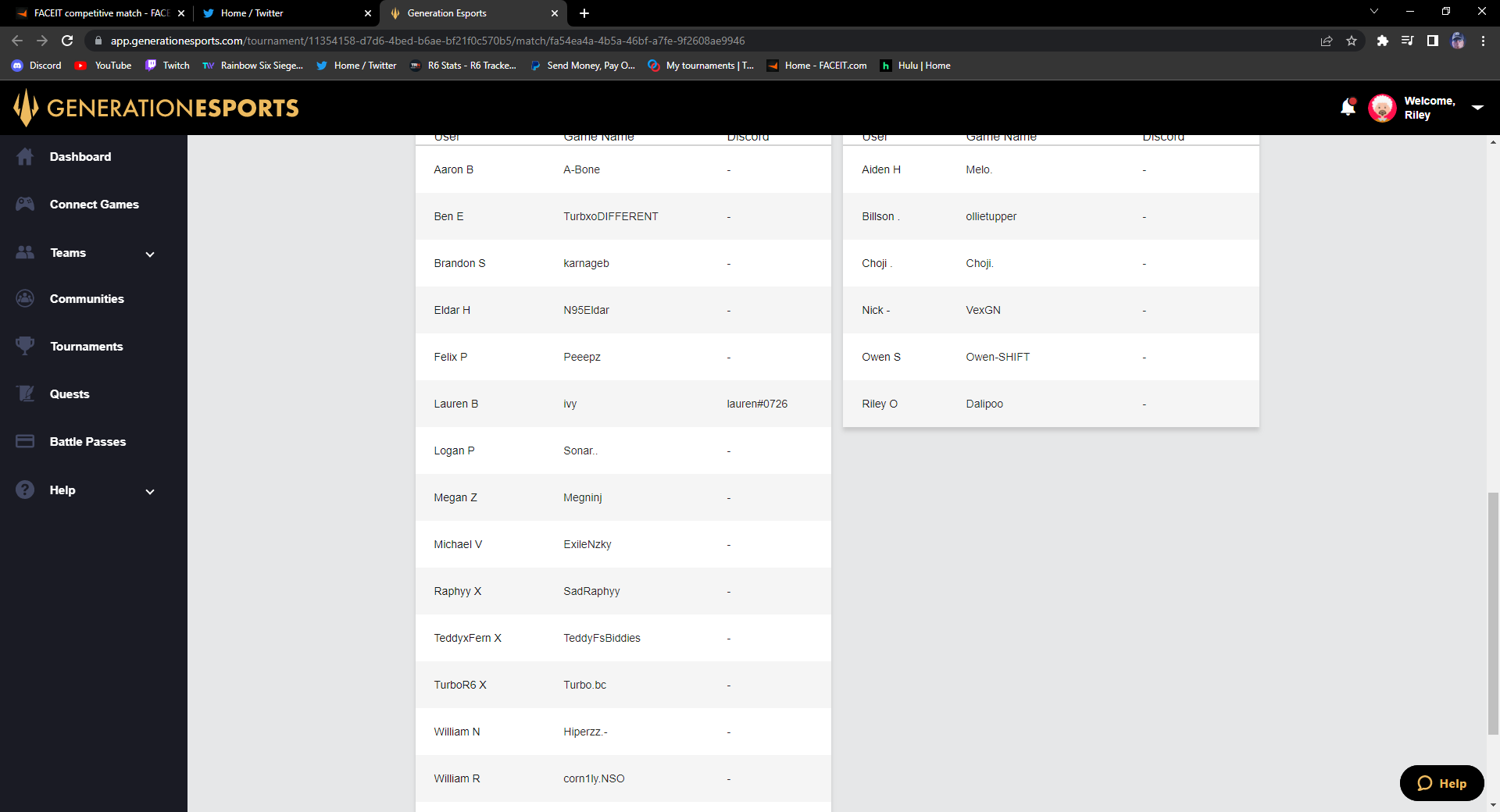Click the share page icon in address bar
The height and width of the screenshot is (812, 1500).
[x=1327, y=41]
